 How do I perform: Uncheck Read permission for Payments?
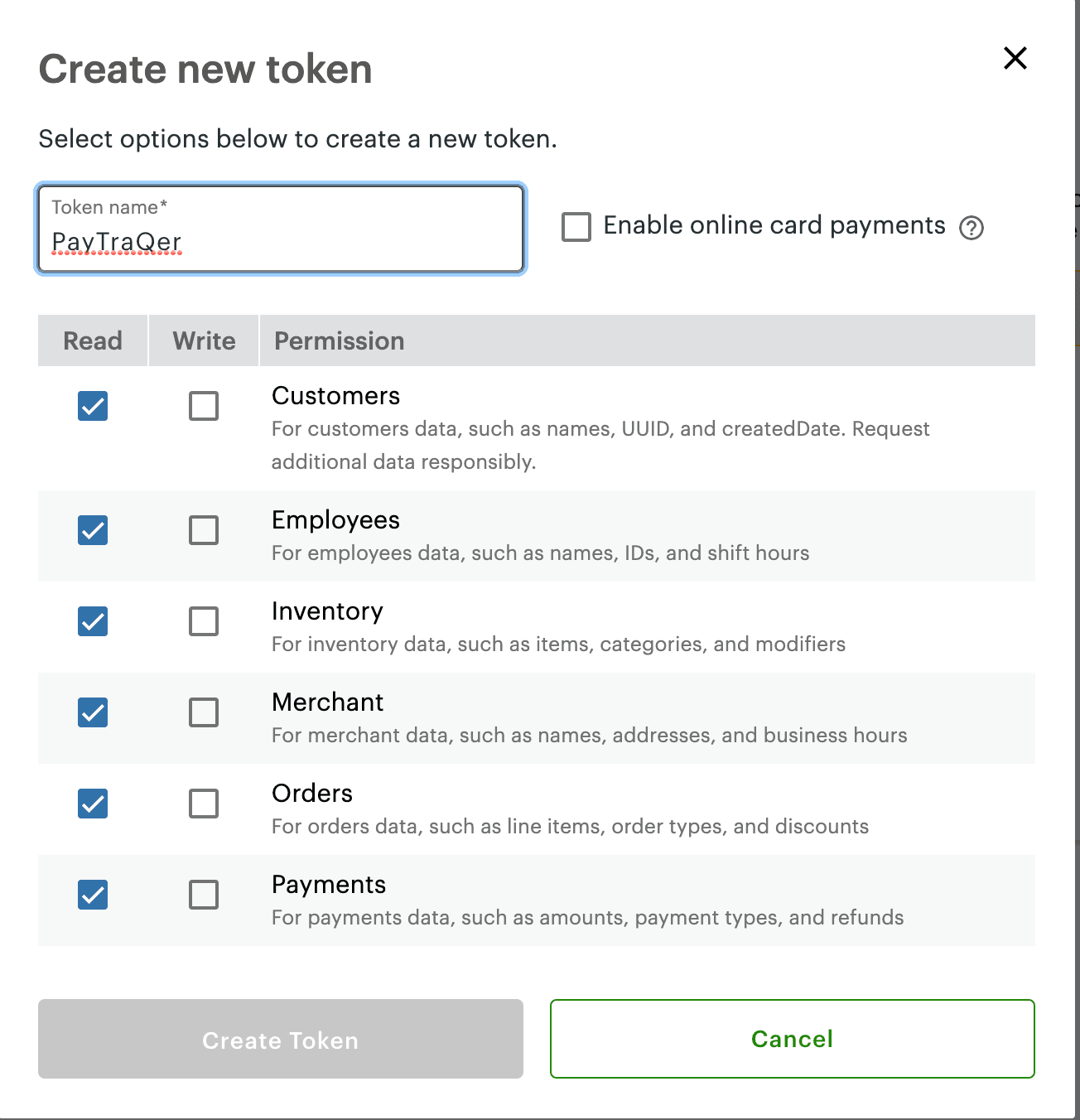coord(92,895)
